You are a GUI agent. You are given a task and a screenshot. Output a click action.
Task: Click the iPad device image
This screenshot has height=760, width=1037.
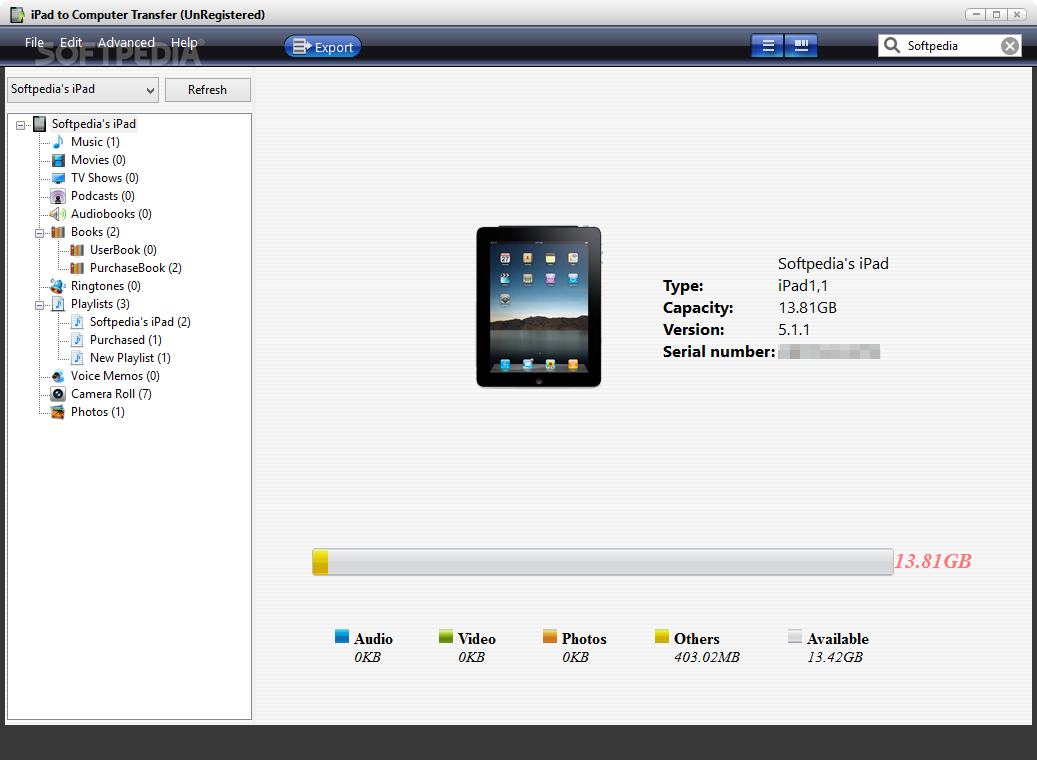coord(538,307)
